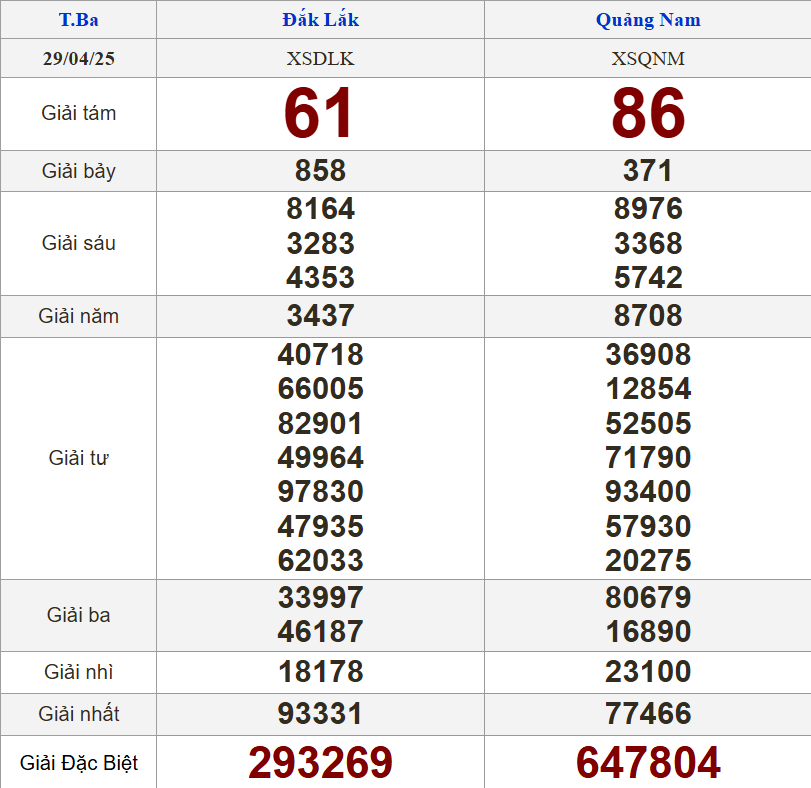Click the Giải bảy row label

79,171
